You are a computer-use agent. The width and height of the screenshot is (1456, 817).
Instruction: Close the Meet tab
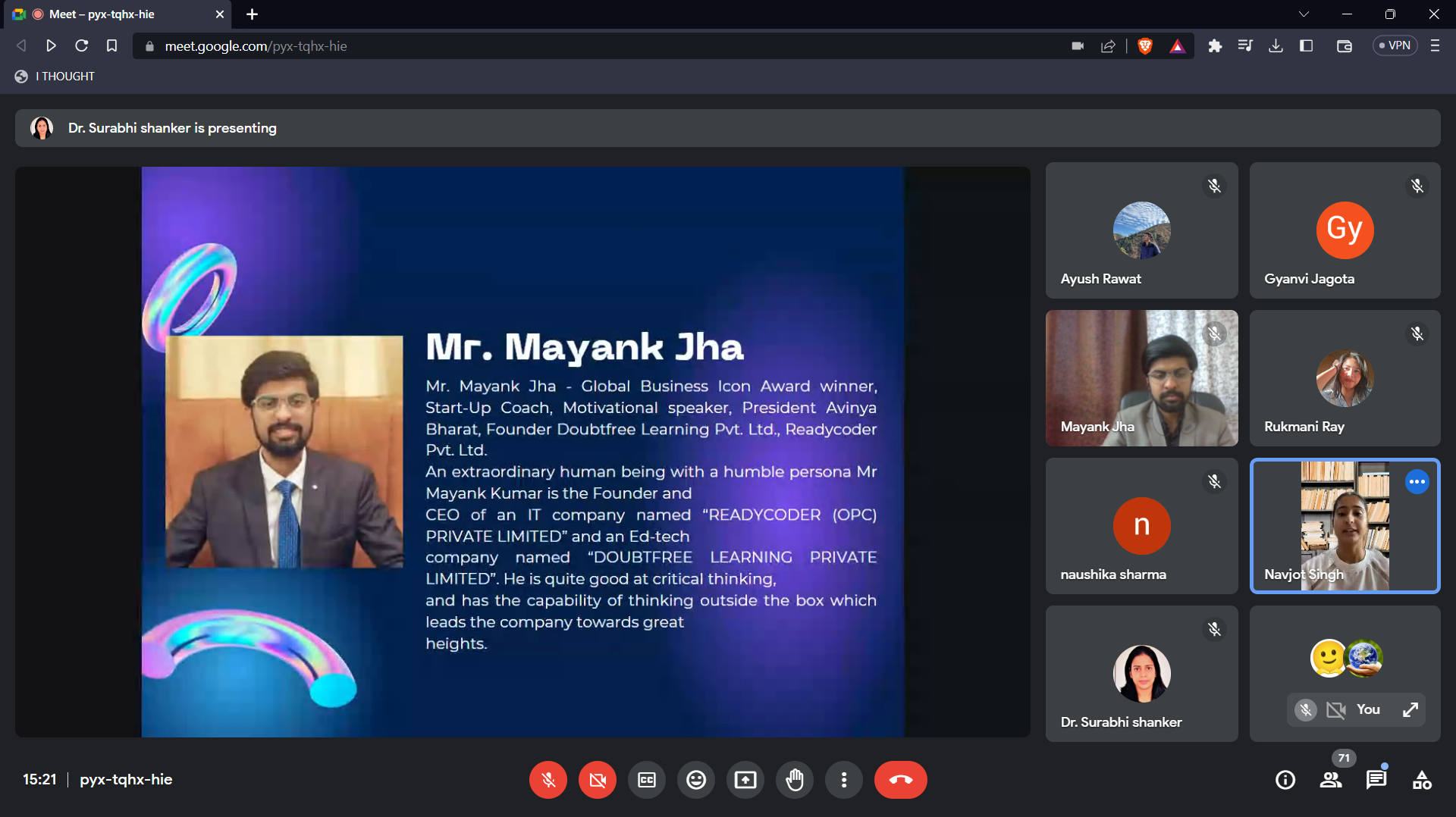(x=220, y=14)
